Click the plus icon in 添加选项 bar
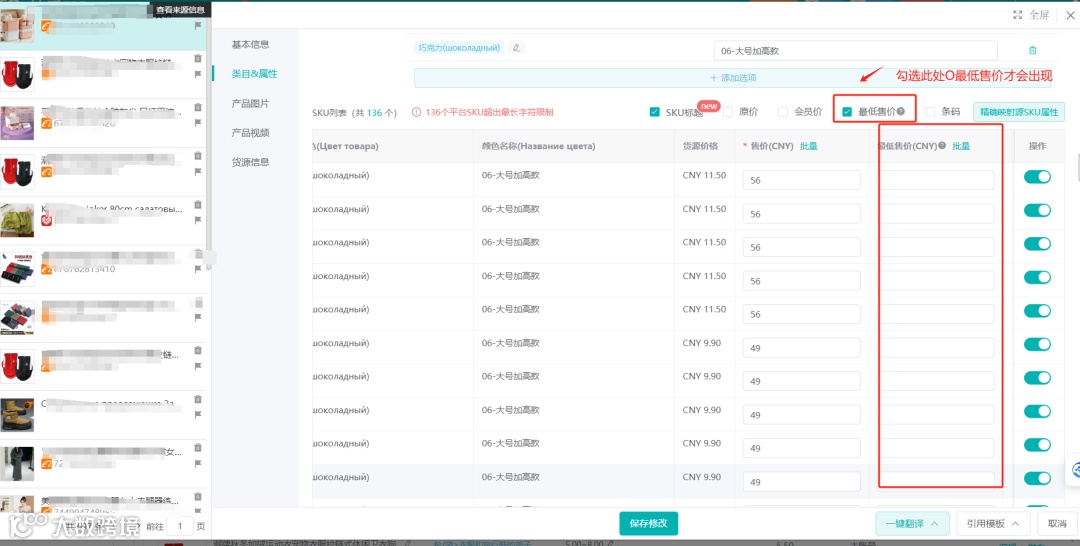The width and height of the screenshot is (1080, 546). [x=714, y=78]
